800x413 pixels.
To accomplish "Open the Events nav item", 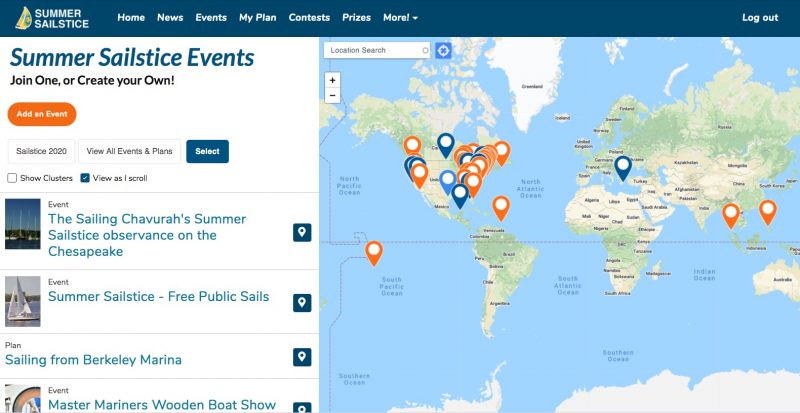I will 211,17.
